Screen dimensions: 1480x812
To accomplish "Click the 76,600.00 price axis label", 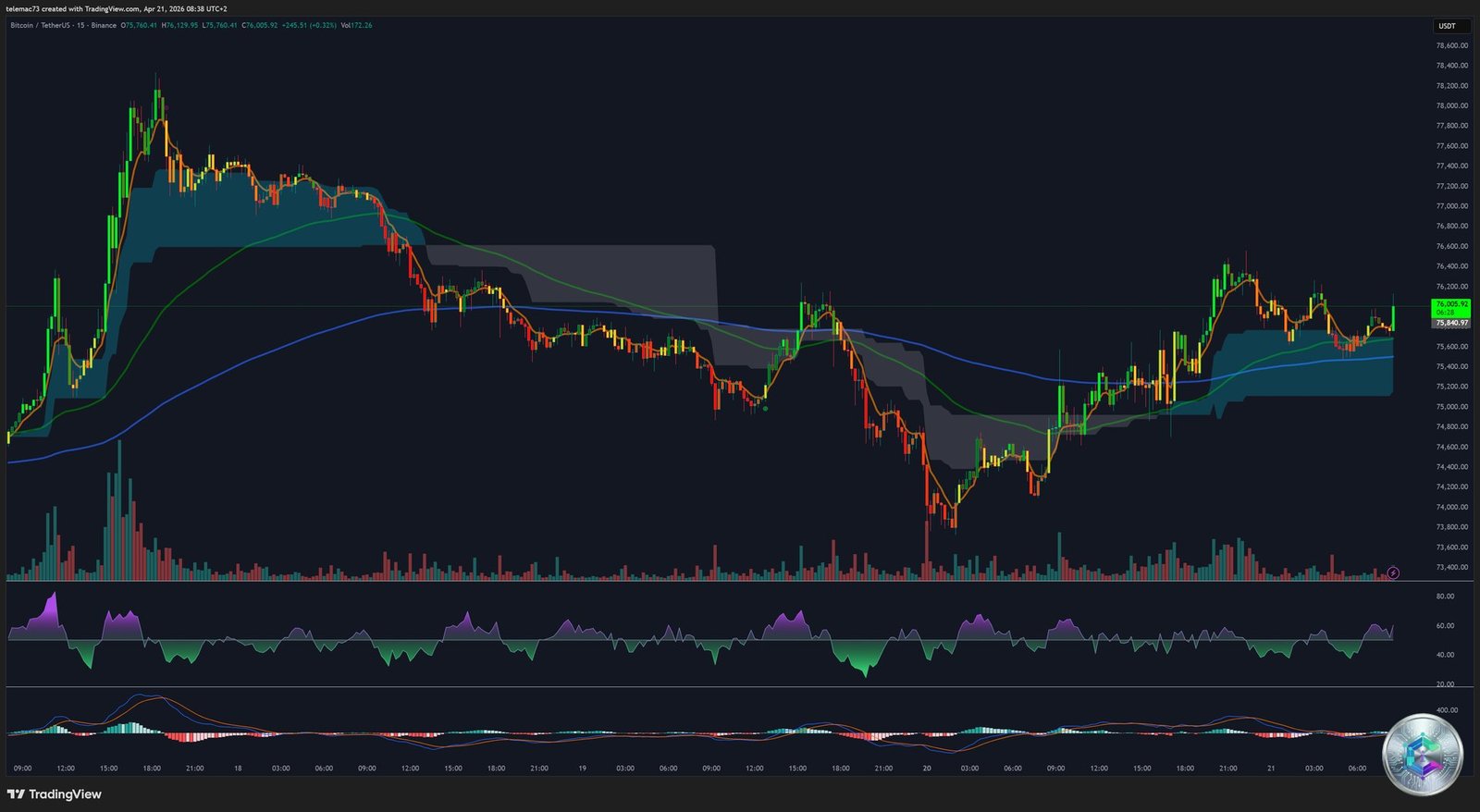I will (x=1451, y=246).
